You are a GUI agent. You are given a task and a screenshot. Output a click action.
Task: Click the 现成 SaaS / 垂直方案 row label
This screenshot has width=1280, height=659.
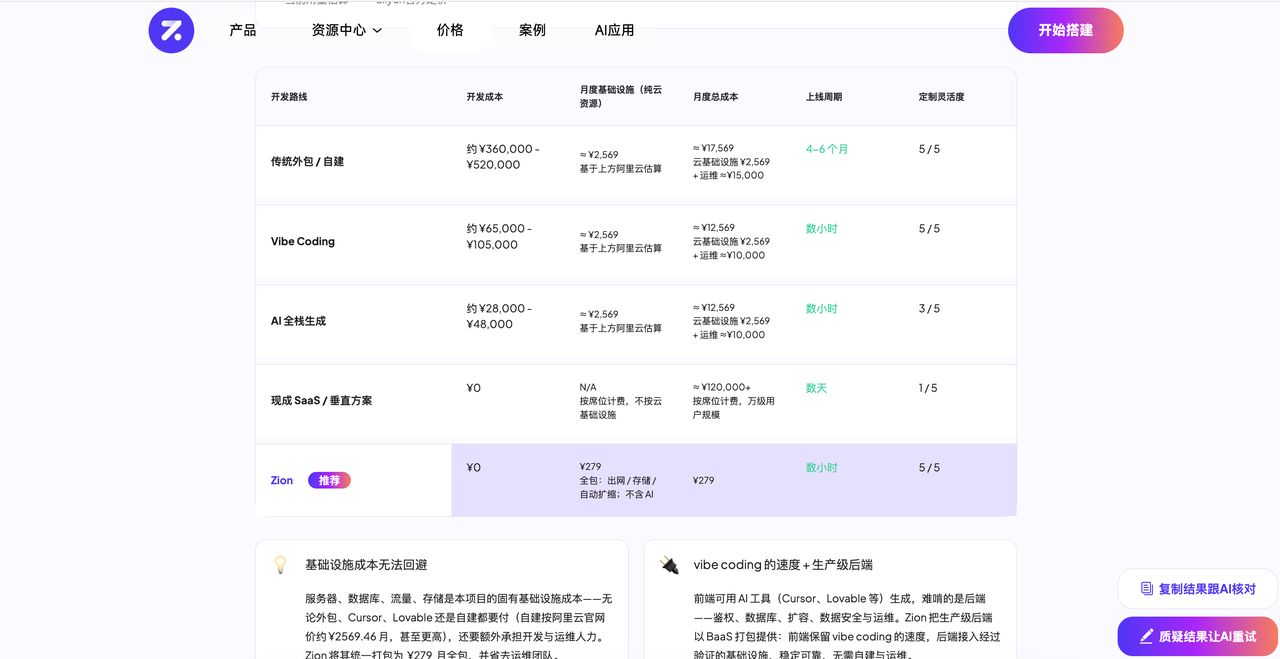(321, 400)
